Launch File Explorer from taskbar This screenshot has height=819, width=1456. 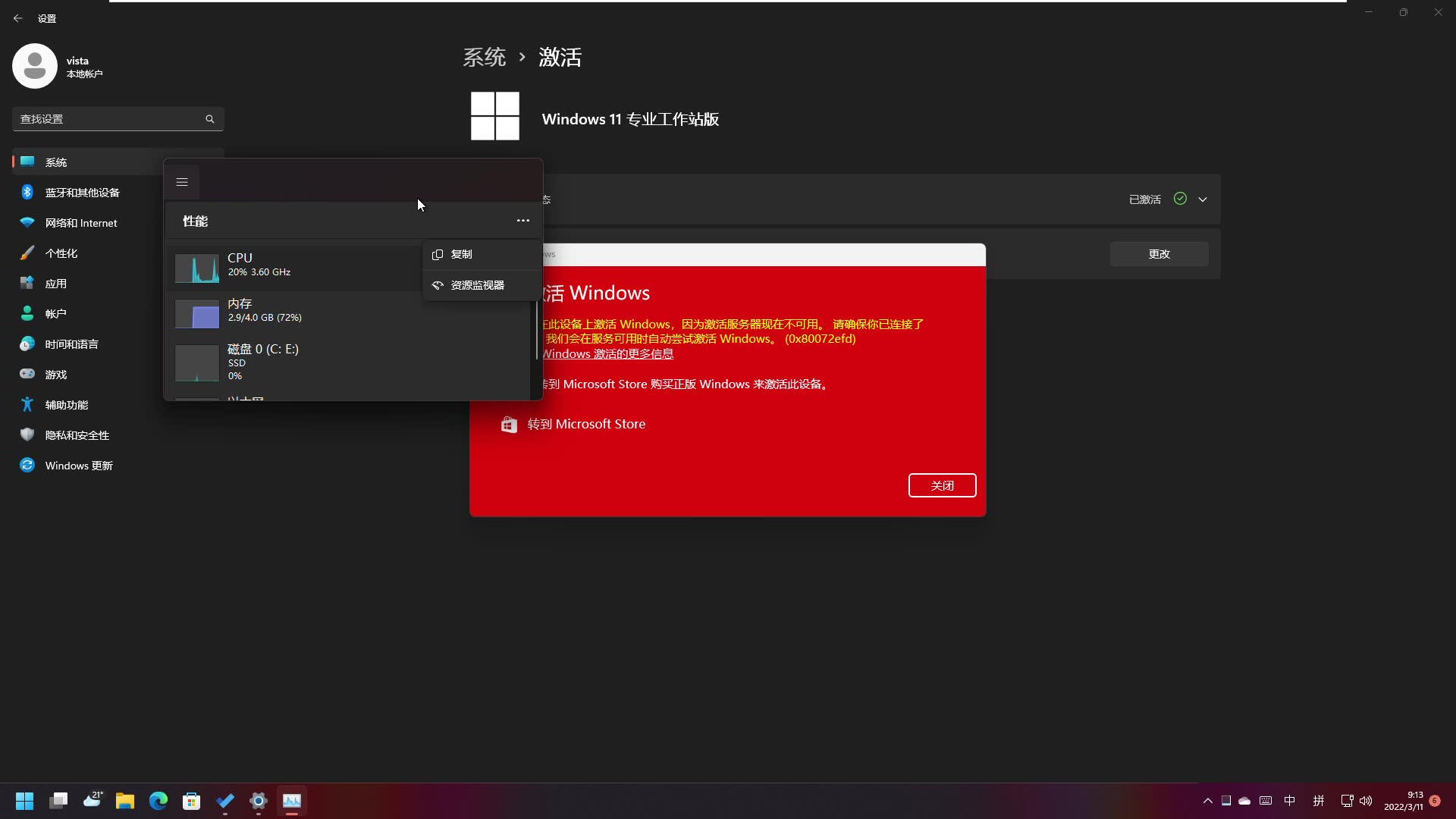pos(125,801)
